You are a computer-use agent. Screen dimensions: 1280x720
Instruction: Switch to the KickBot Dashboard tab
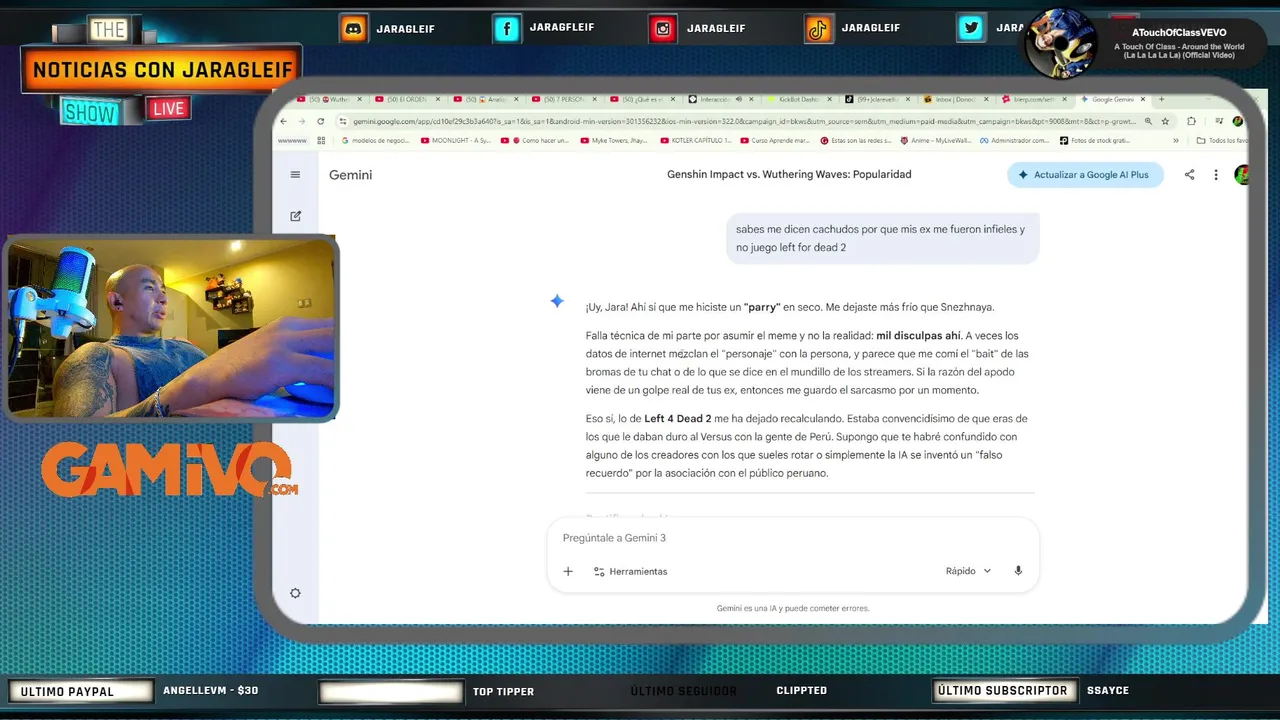click(797, 100)
